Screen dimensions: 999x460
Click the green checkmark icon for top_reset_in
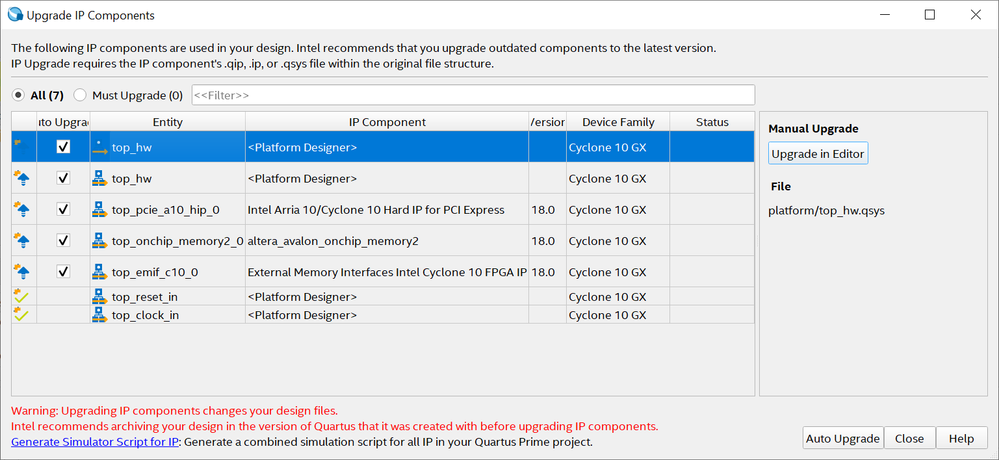point(21,297)
